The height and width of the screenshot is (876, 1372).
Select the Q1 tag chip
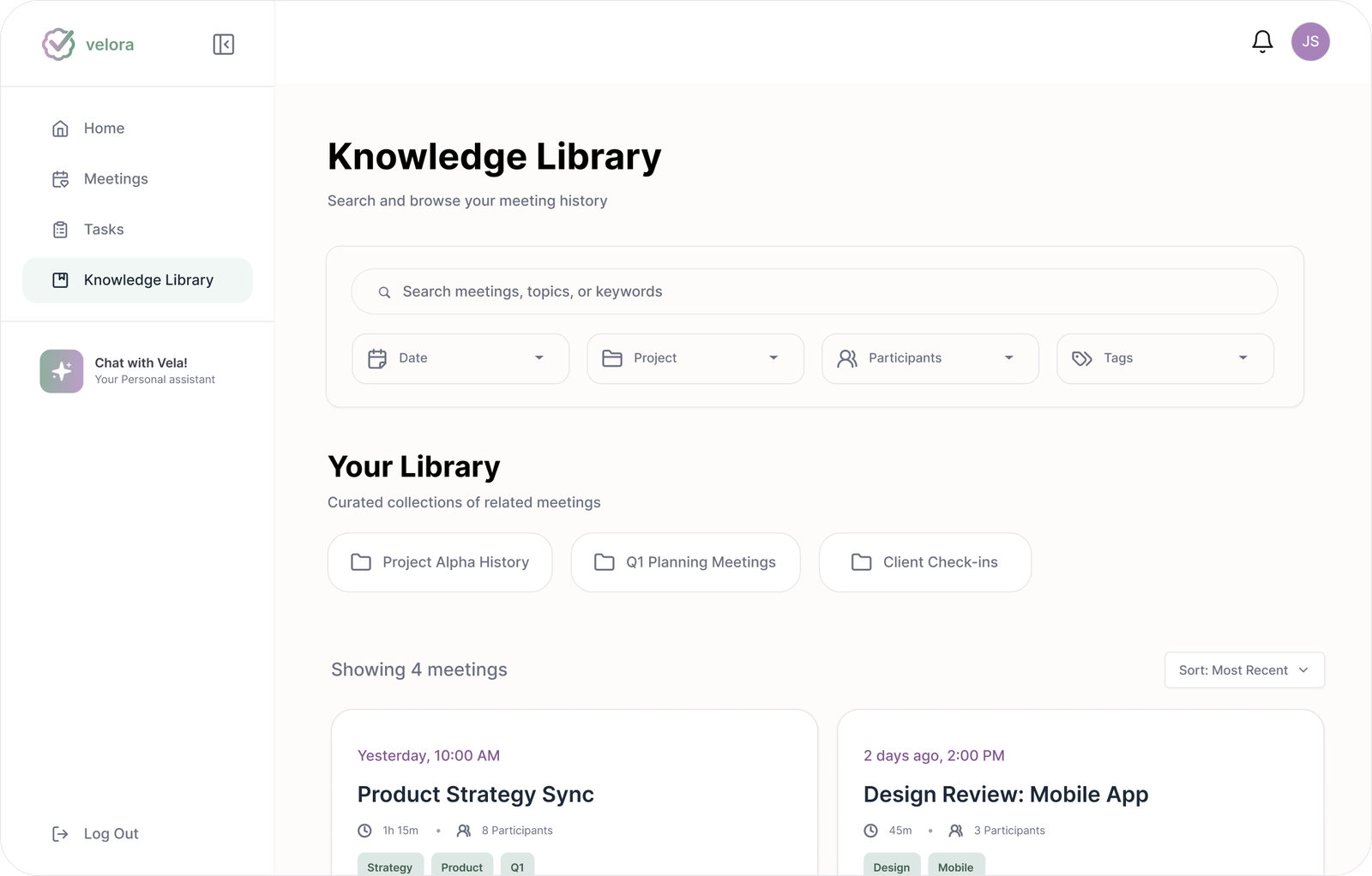pyautogui.click(x=517, y=865)
